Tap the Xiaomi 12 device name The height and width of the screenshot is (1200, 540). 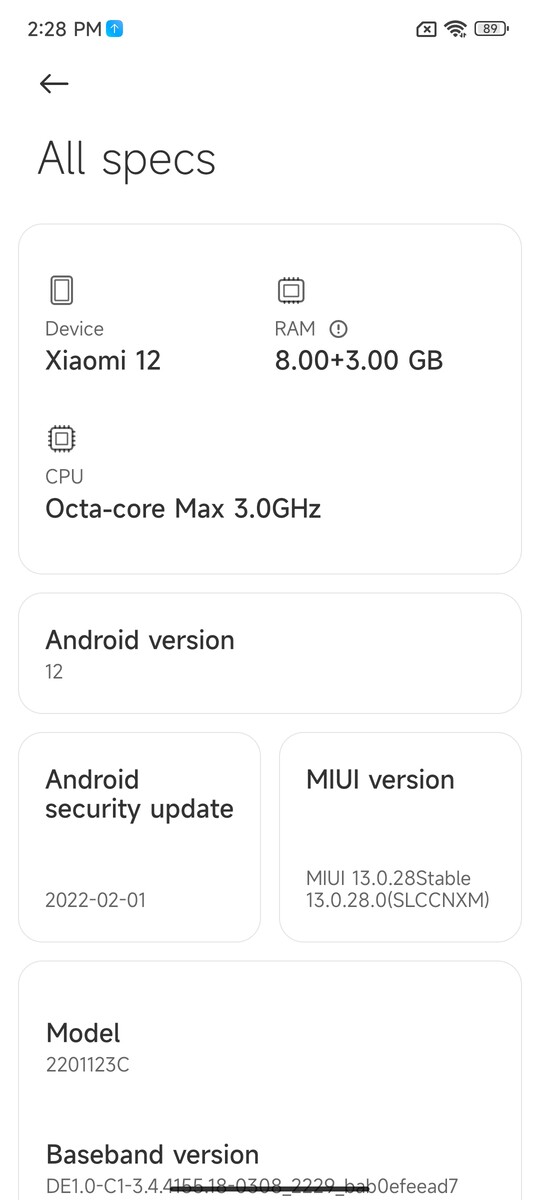tap(103, 361)
